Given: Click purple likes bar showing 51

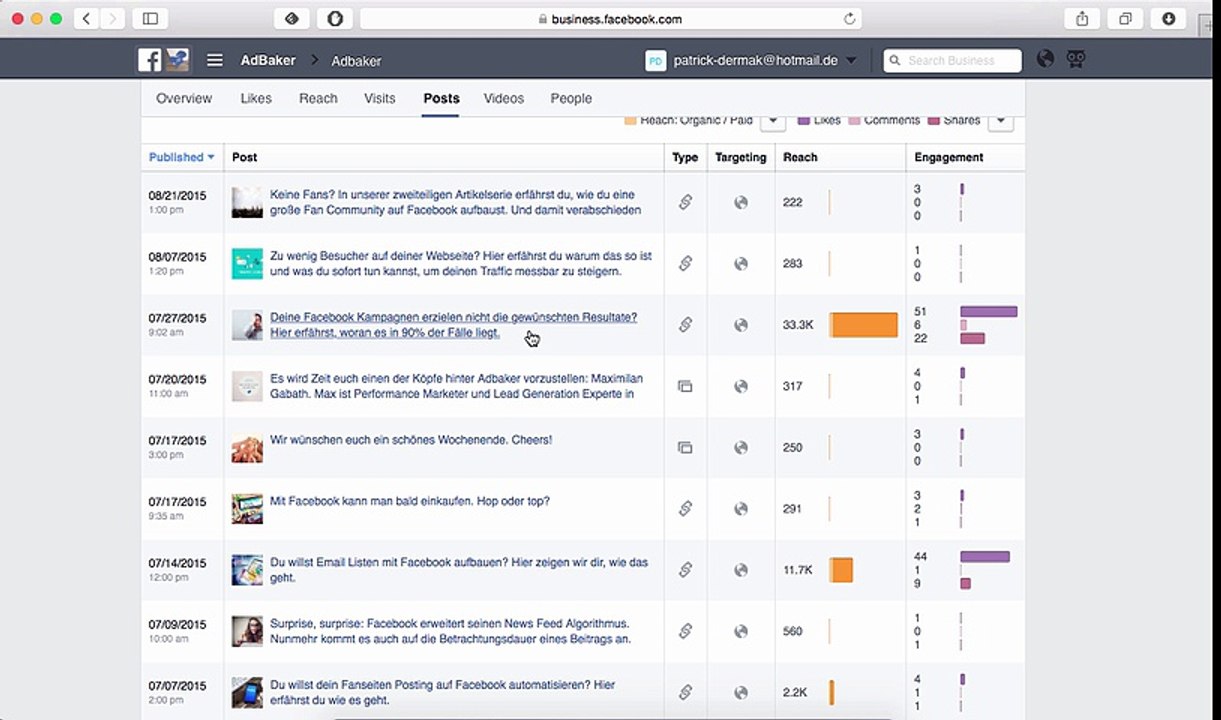Looking at the screenshot, I should tap(989, 312).
